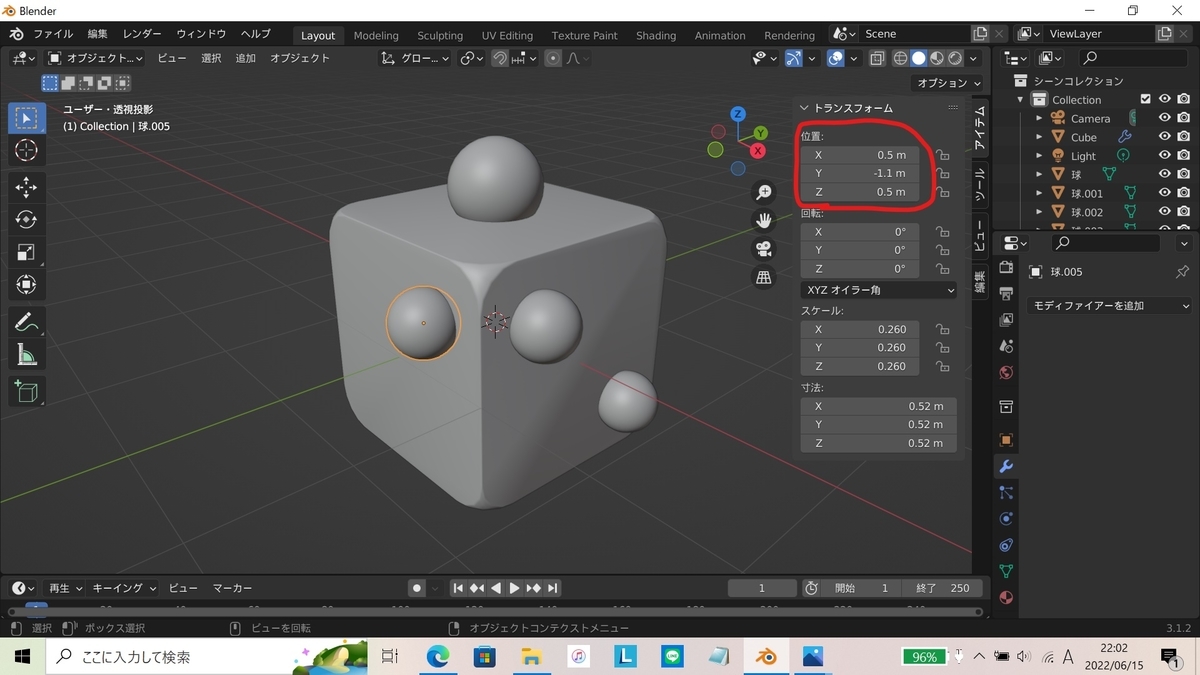Disable Cube in renders via camera icon

click(1183, 137)
